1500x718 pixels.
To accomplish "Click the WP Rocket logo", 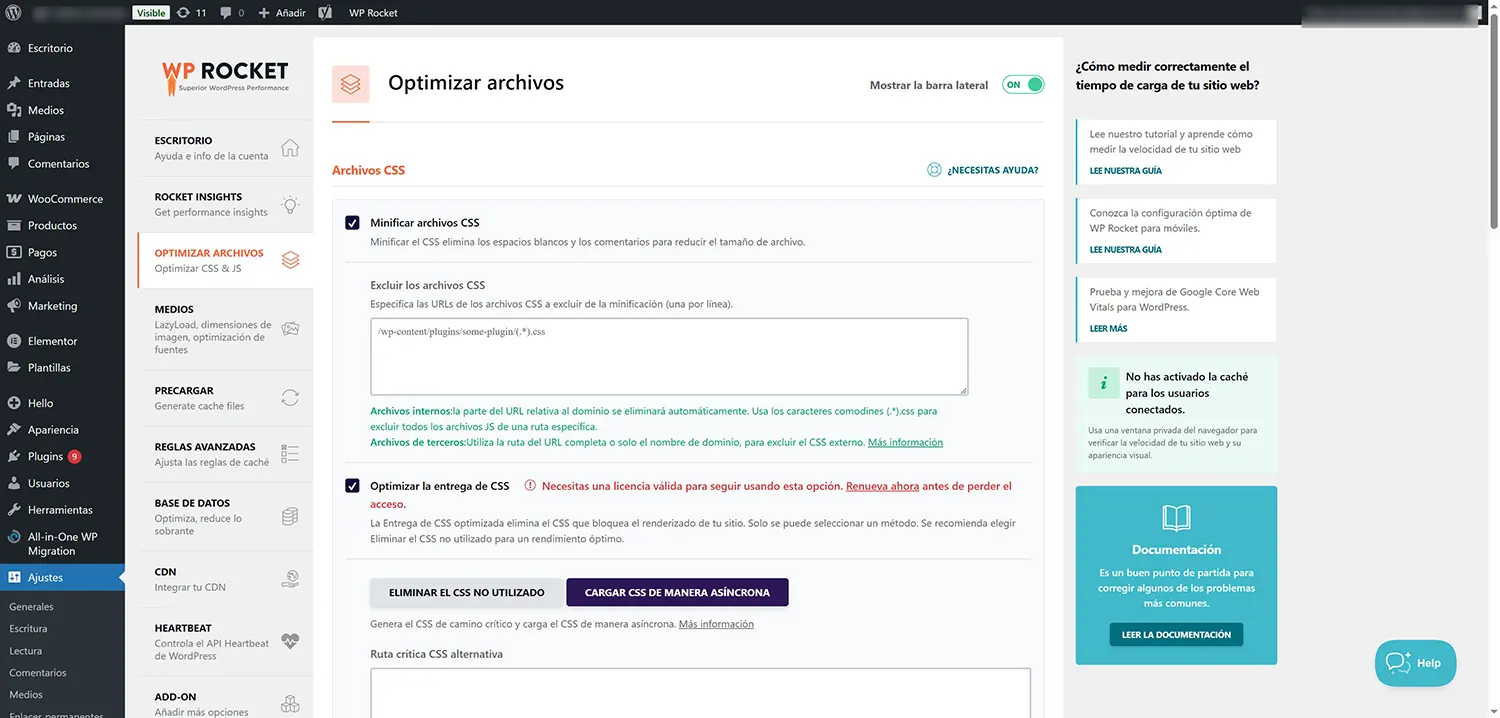I will click(222, 75).
